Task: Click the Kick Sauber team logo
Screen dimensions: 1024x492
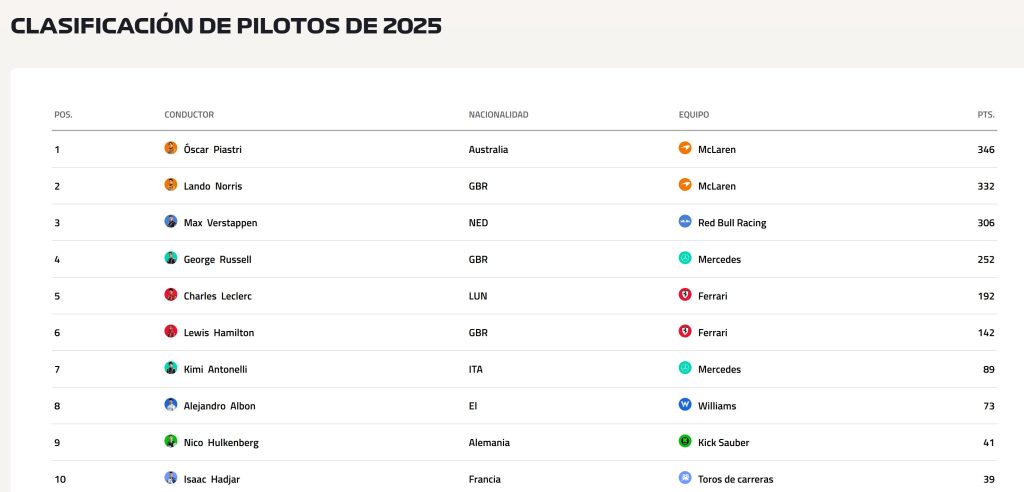Action: [685, 442]
